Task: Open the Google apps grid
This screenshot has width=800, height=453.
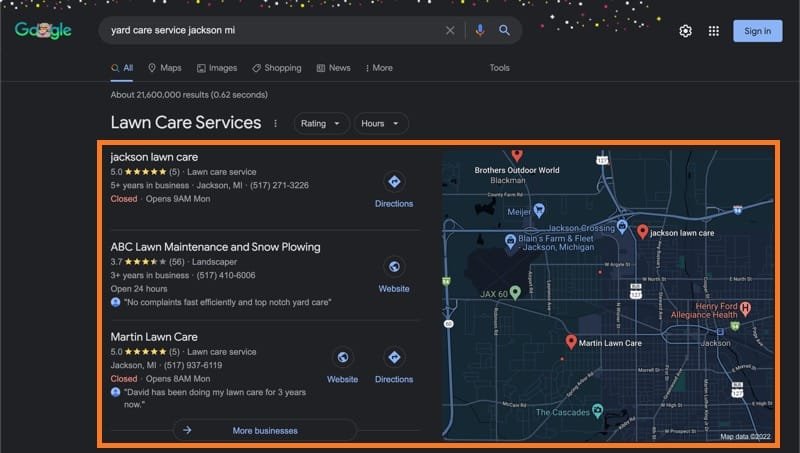Action: [x=713, y=31]
